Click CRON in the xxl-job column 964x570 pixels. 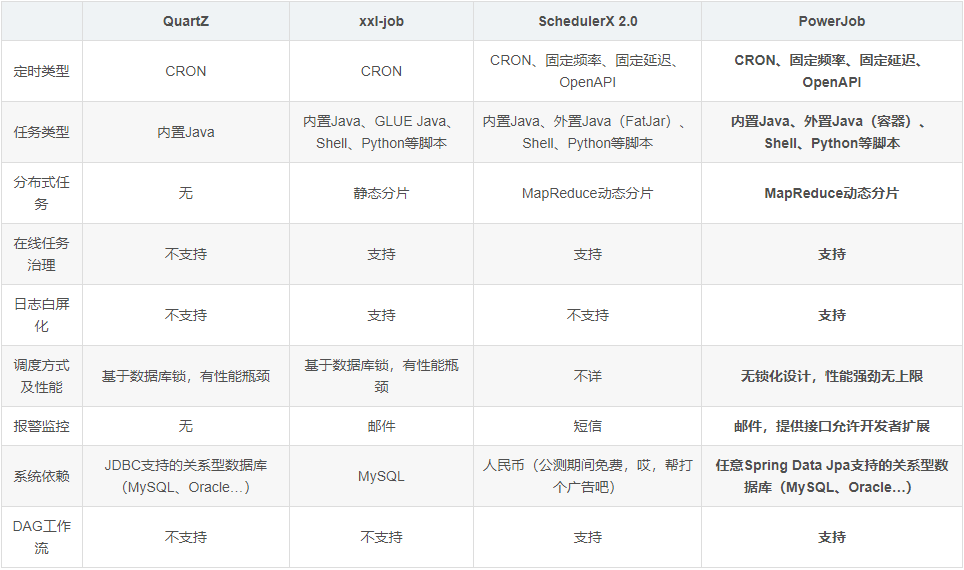tap(381, 71)
